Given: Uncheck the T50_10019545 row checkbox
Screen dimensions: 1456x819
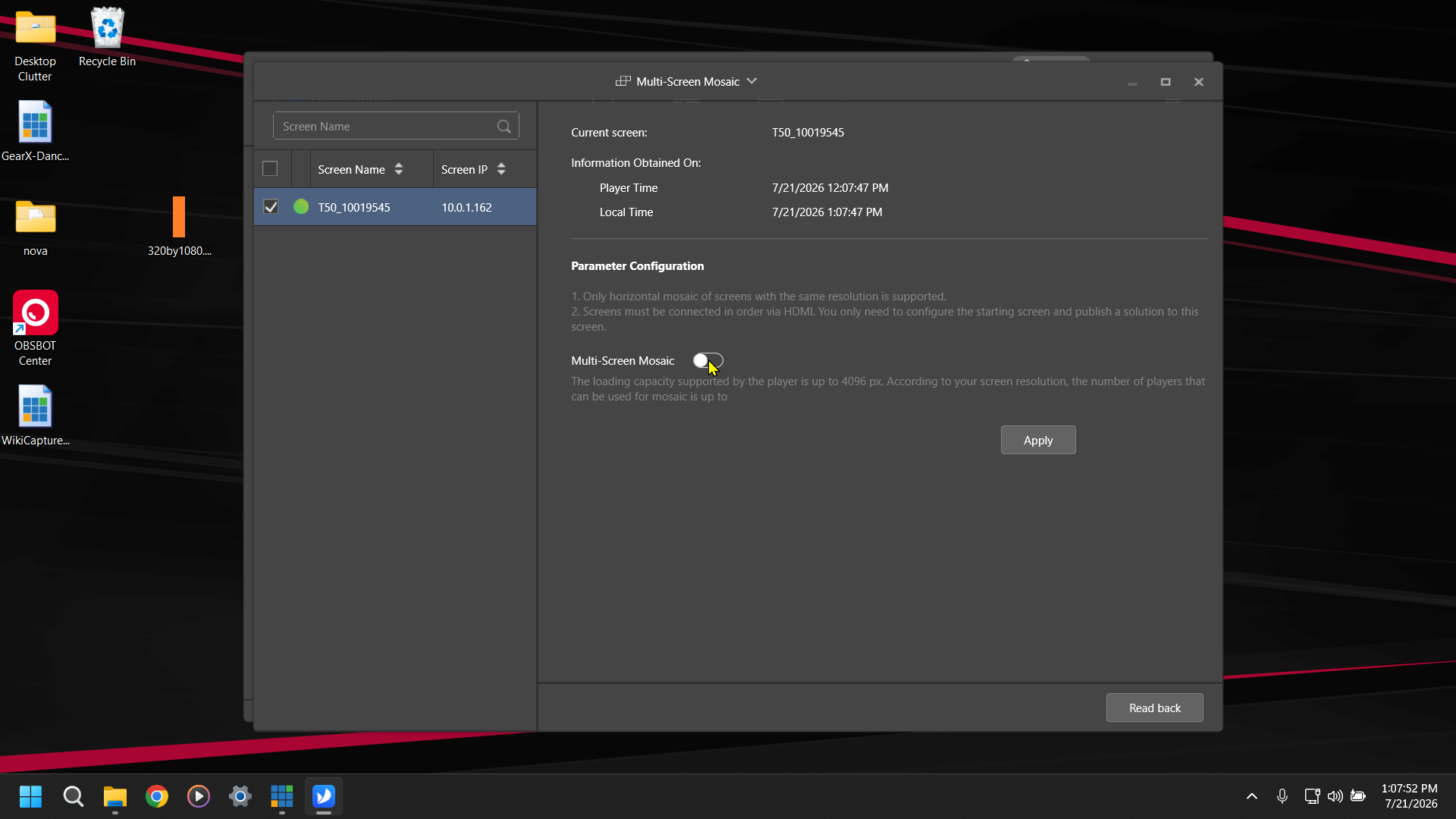Looking at the screenshot, I should pos(271,206).
